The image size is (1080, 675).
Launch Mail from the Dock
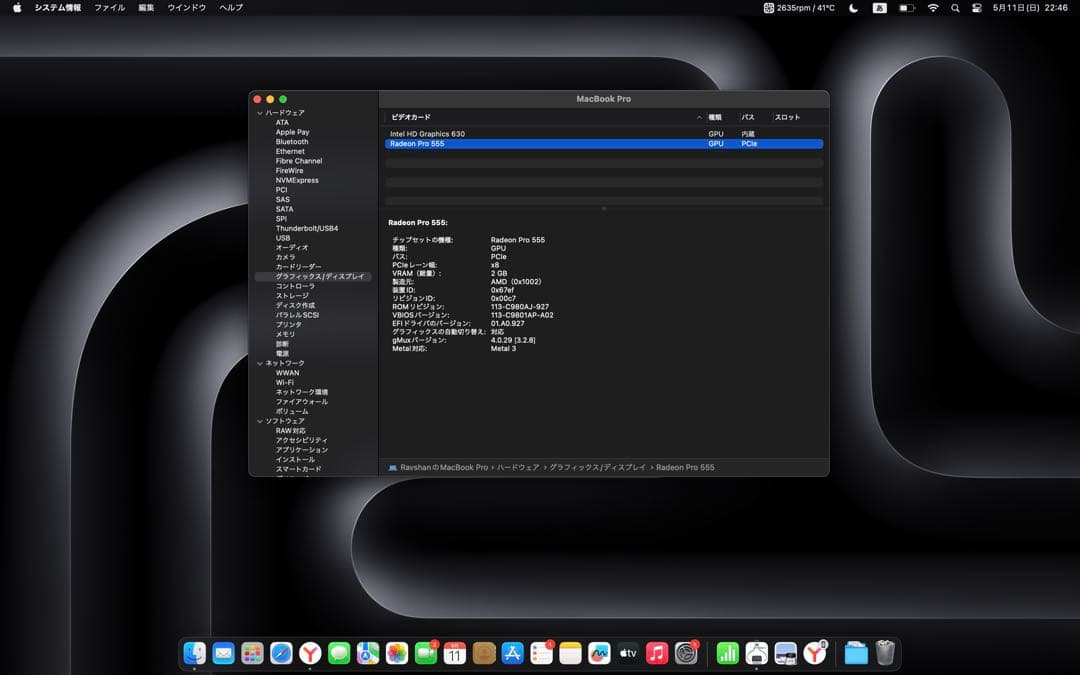pyautogui.click(x=223, y=652)
